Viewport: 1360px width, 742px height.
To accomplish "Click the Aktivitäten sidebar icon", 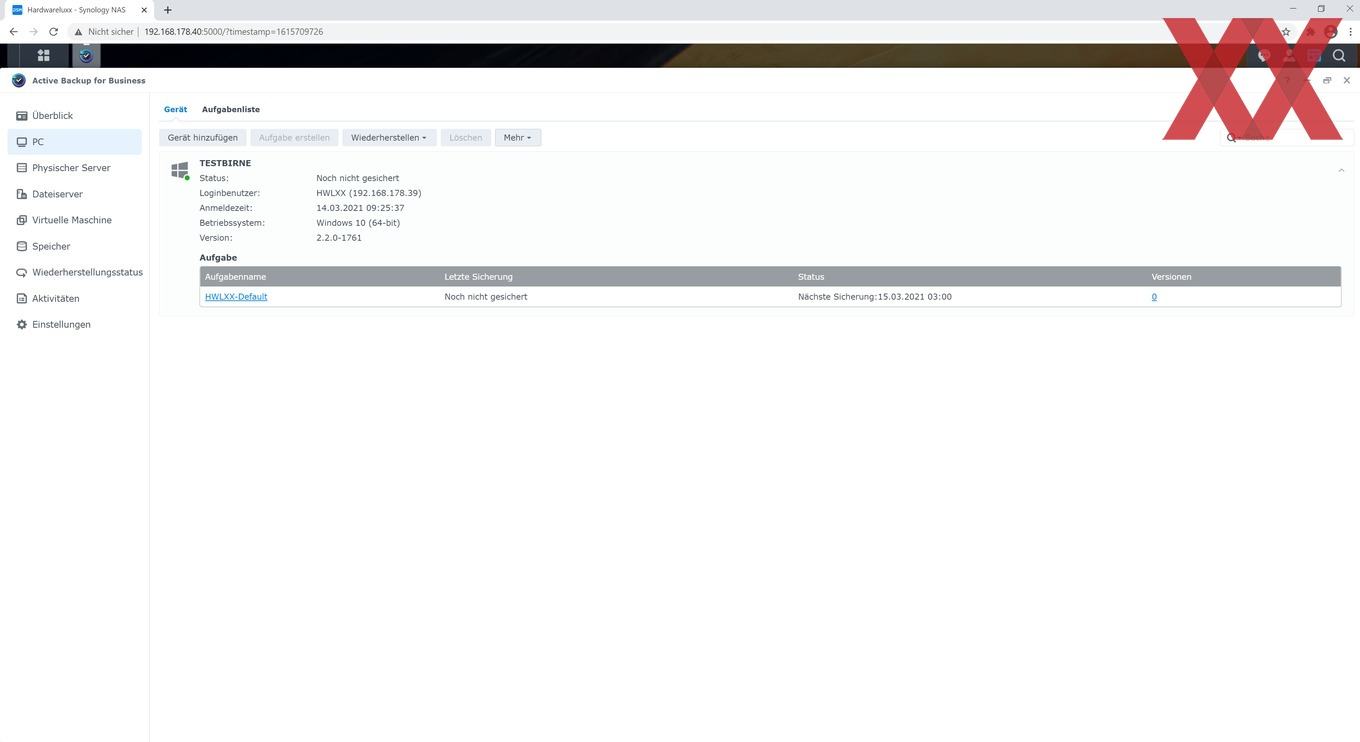I will coord(22,298).
